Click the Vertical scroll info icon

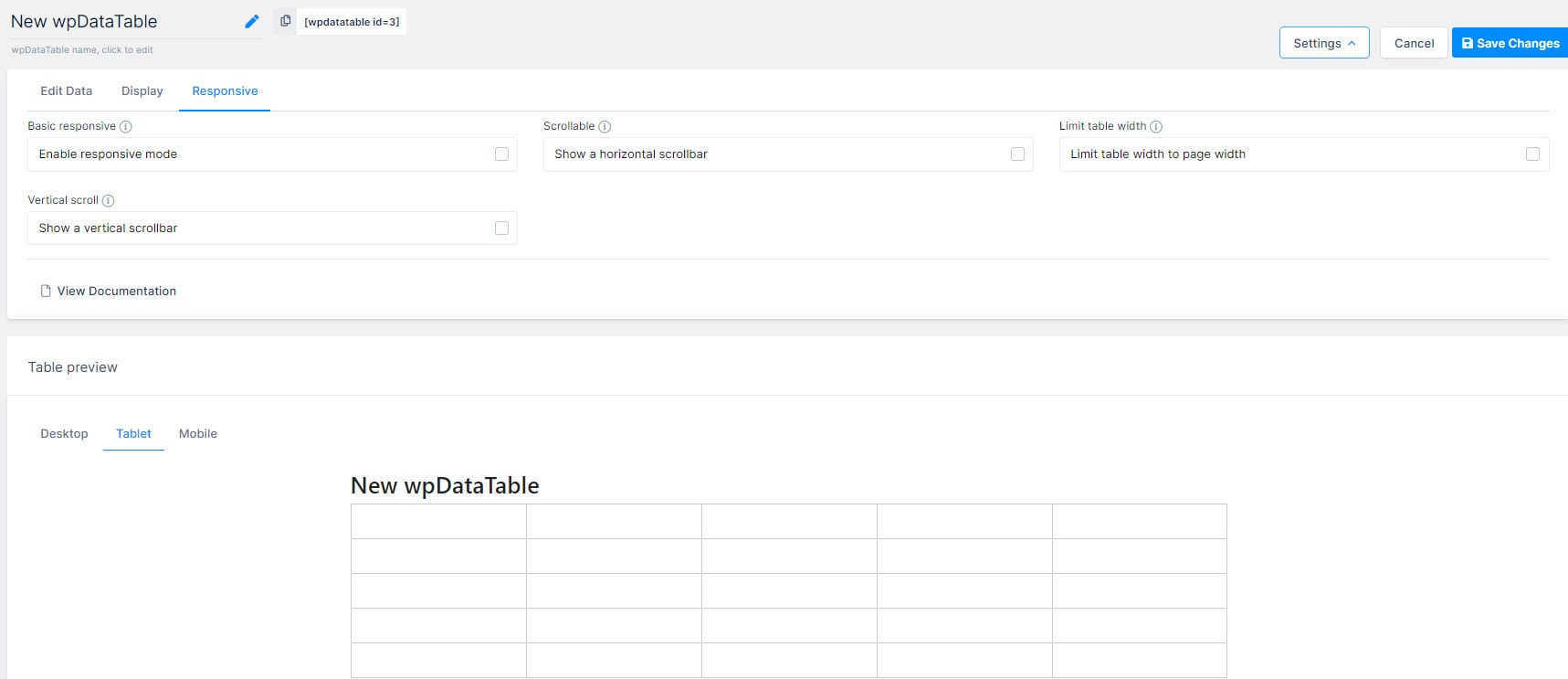108,200
